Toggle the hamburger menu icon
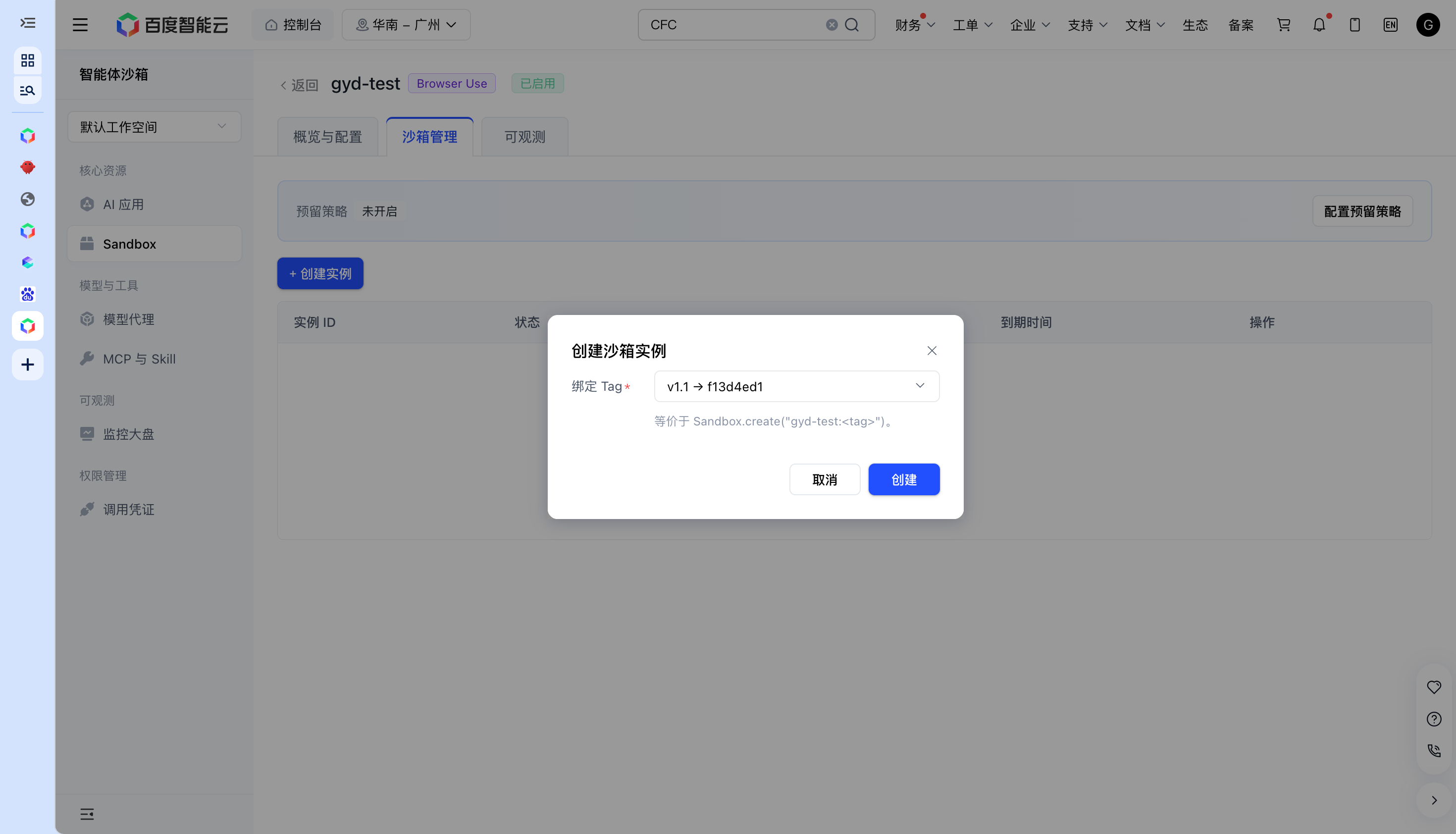This screenshot has height=834, width=1456. click(80, 25)
